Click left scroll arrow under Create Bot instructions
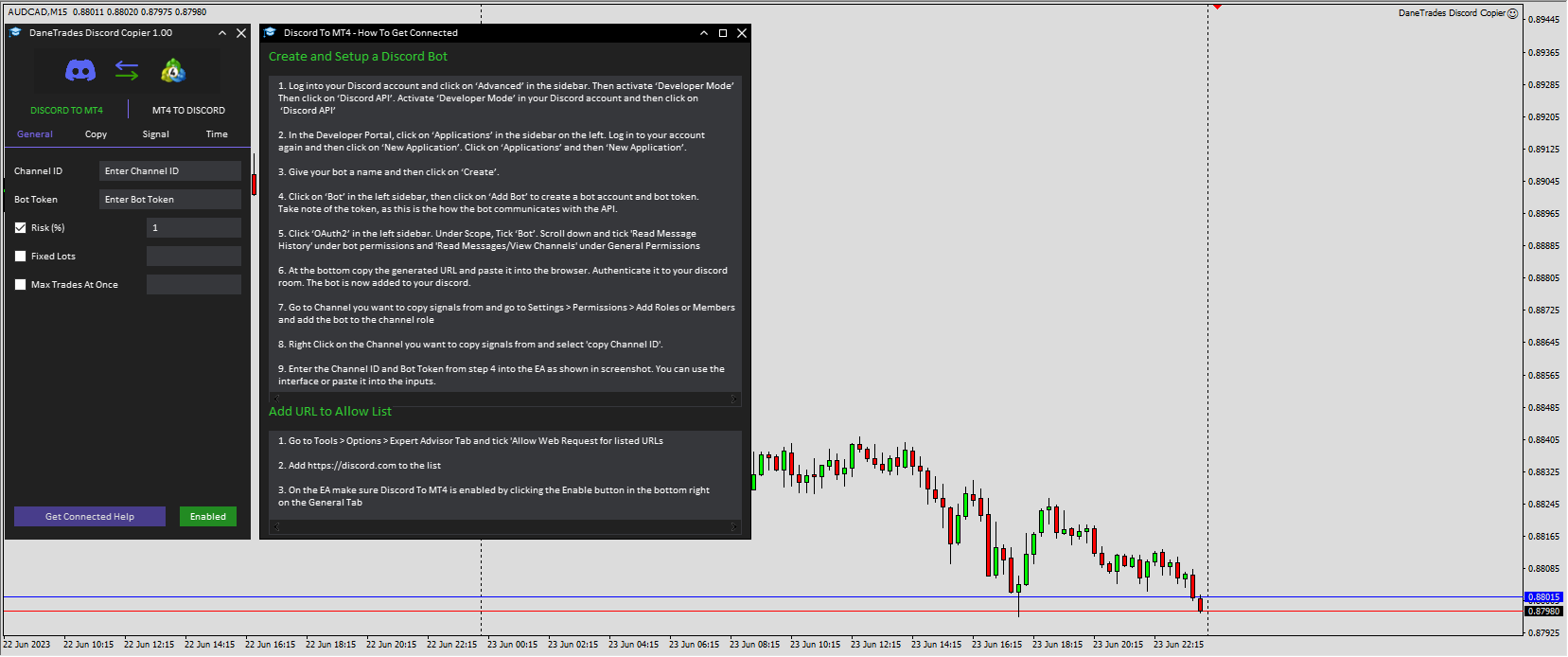This screenshot has width=1568, height=657. 275,399
